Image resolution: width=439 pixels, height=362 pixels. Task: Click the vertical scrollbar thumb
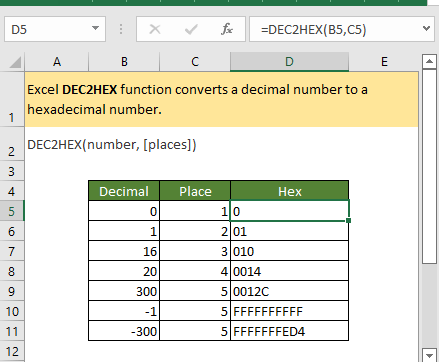[429, 167]
